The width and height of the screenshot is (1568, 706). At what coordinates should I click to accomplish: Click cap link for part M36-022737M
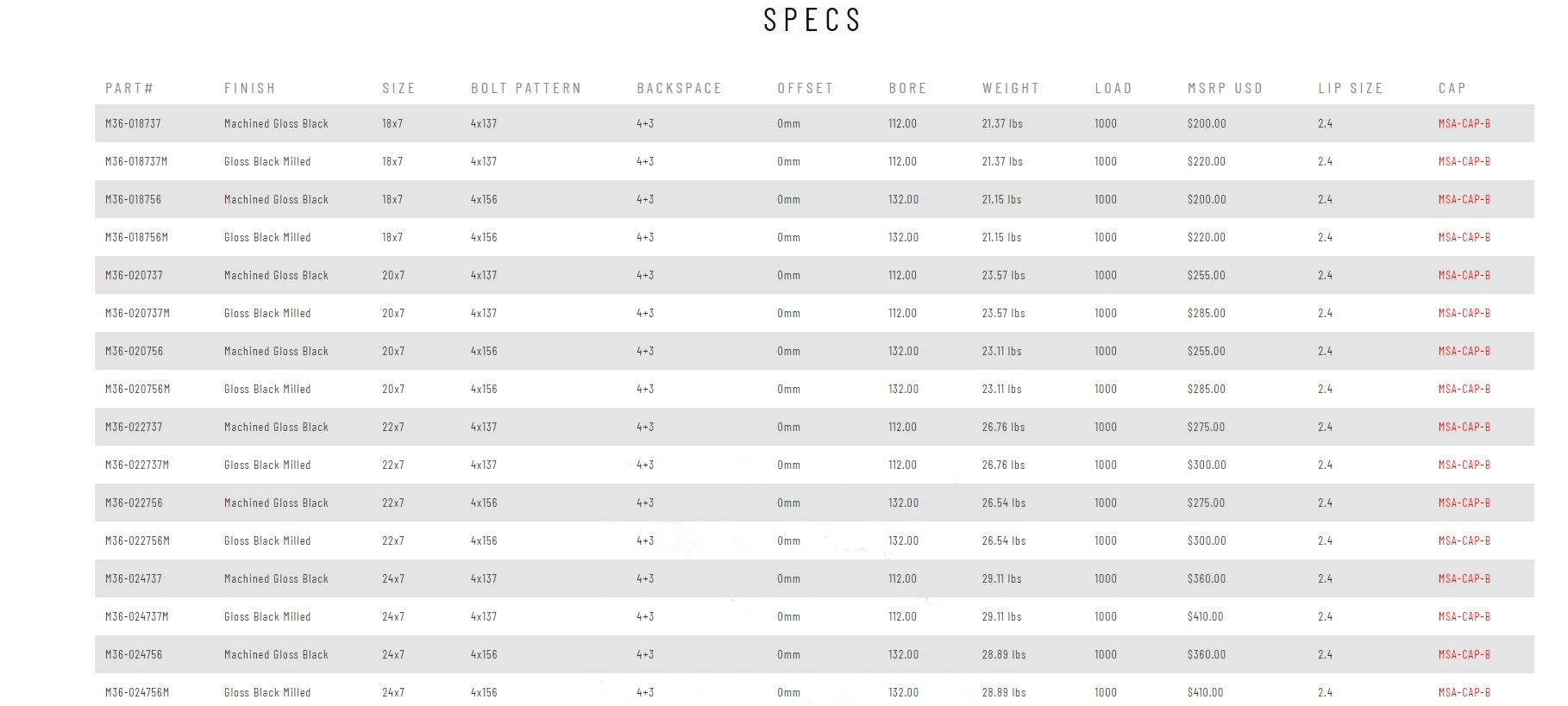(1464, 465)
